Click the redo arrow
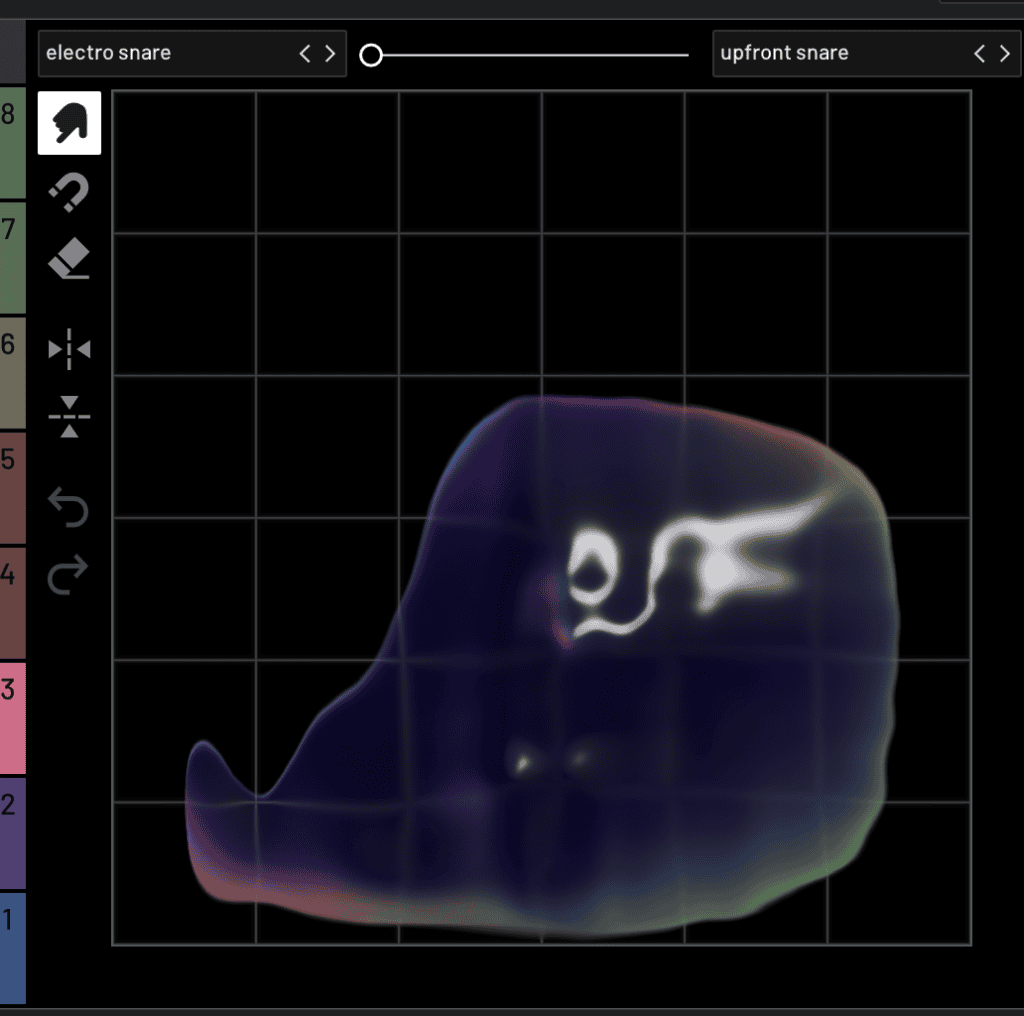Screen dimensions: 1024x1016 (x=69, y=575)
